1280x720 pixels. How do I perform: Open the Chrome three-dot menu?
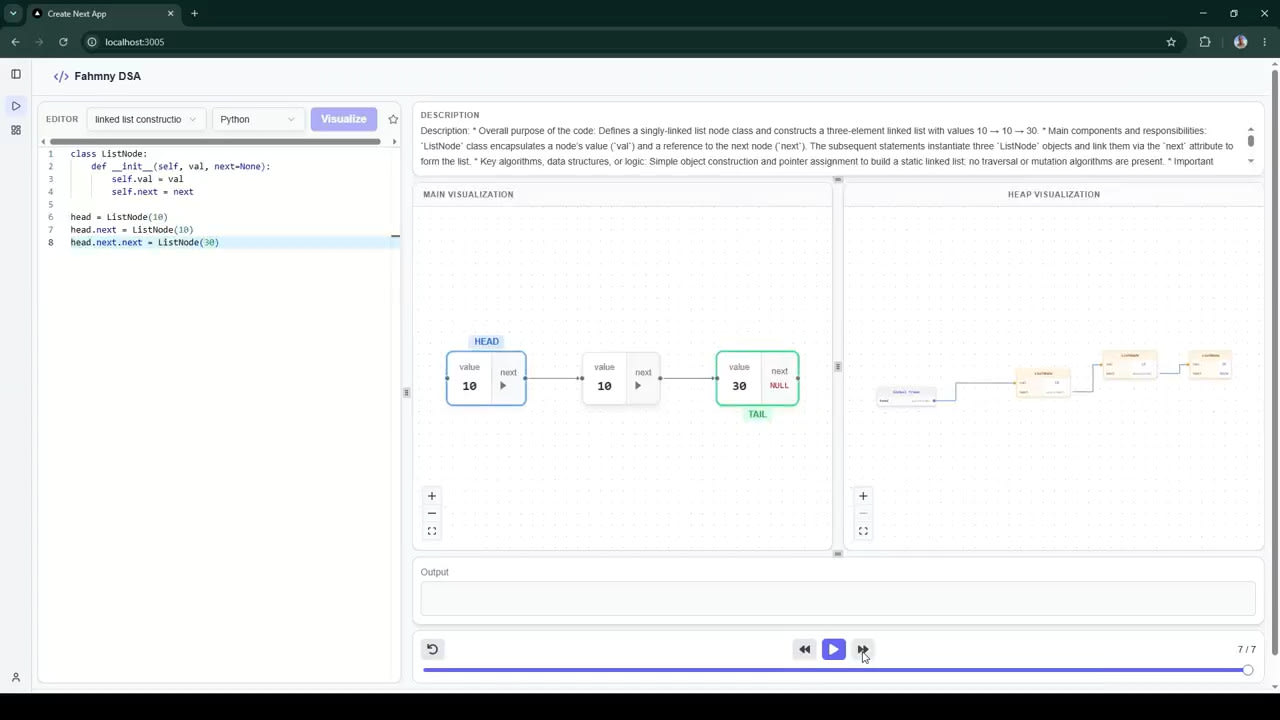(1265, 42)
